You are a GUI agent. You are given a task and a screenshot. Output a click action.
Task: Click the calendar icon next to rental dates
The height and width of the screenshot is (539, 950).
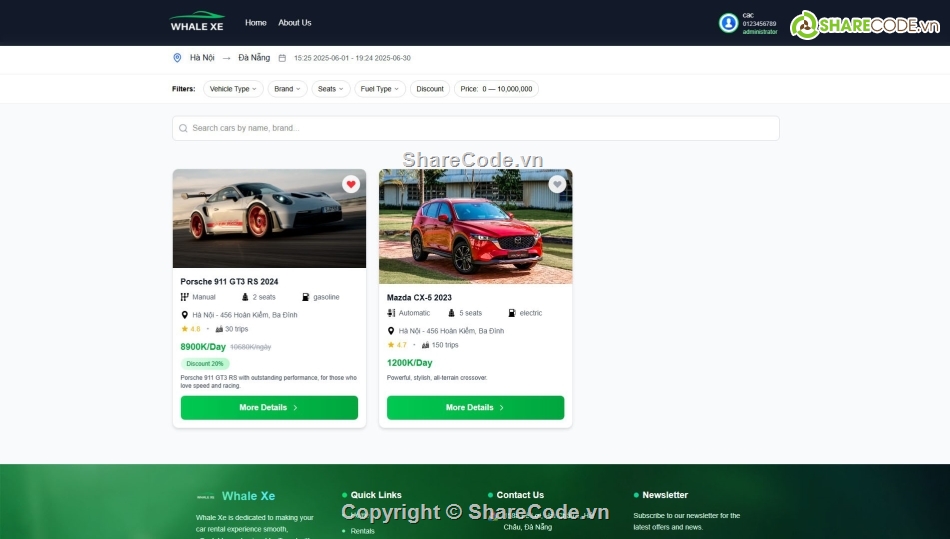(282, 58)
